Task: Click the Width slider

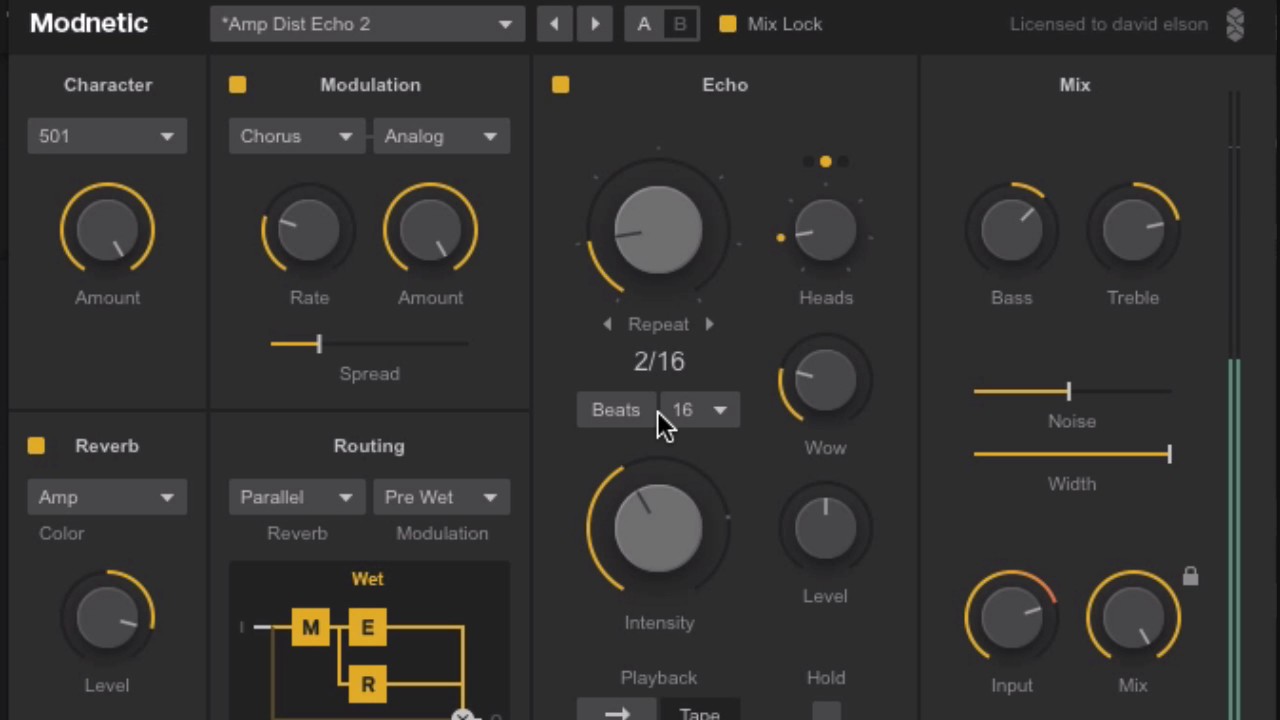Action: 1072,454
